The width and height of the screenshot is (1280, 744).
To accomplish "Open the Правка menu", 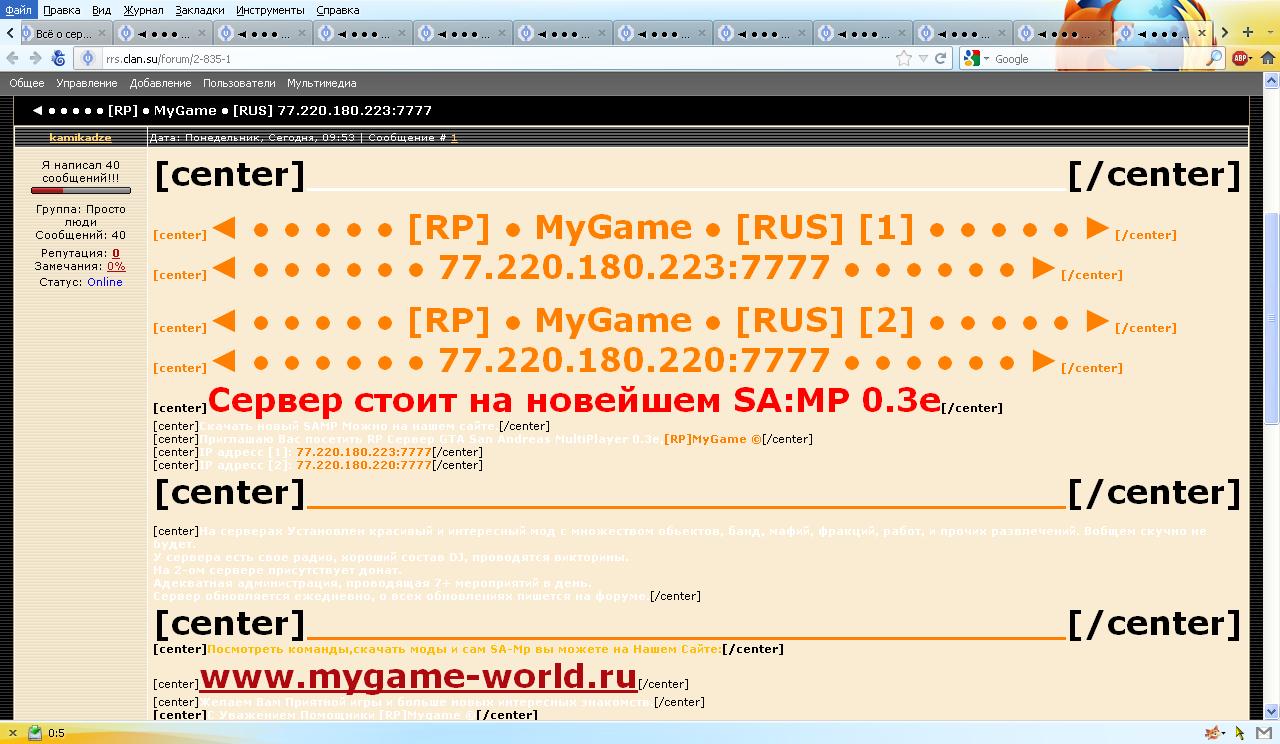I will tap(62, 9).
